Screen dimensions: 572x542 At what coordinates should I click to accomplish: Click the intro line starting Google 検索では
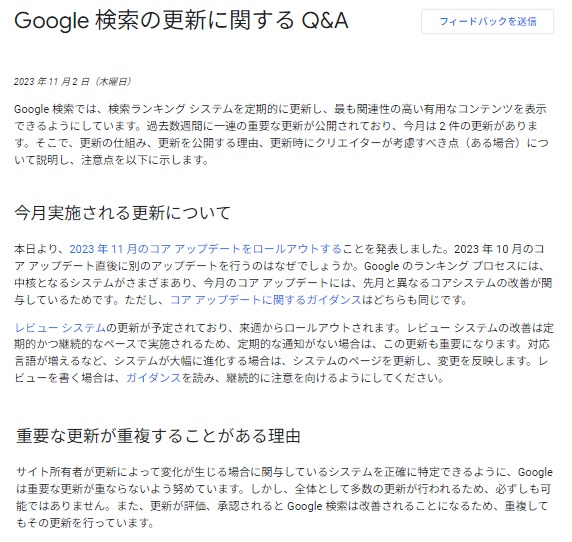tap(280, 109)
